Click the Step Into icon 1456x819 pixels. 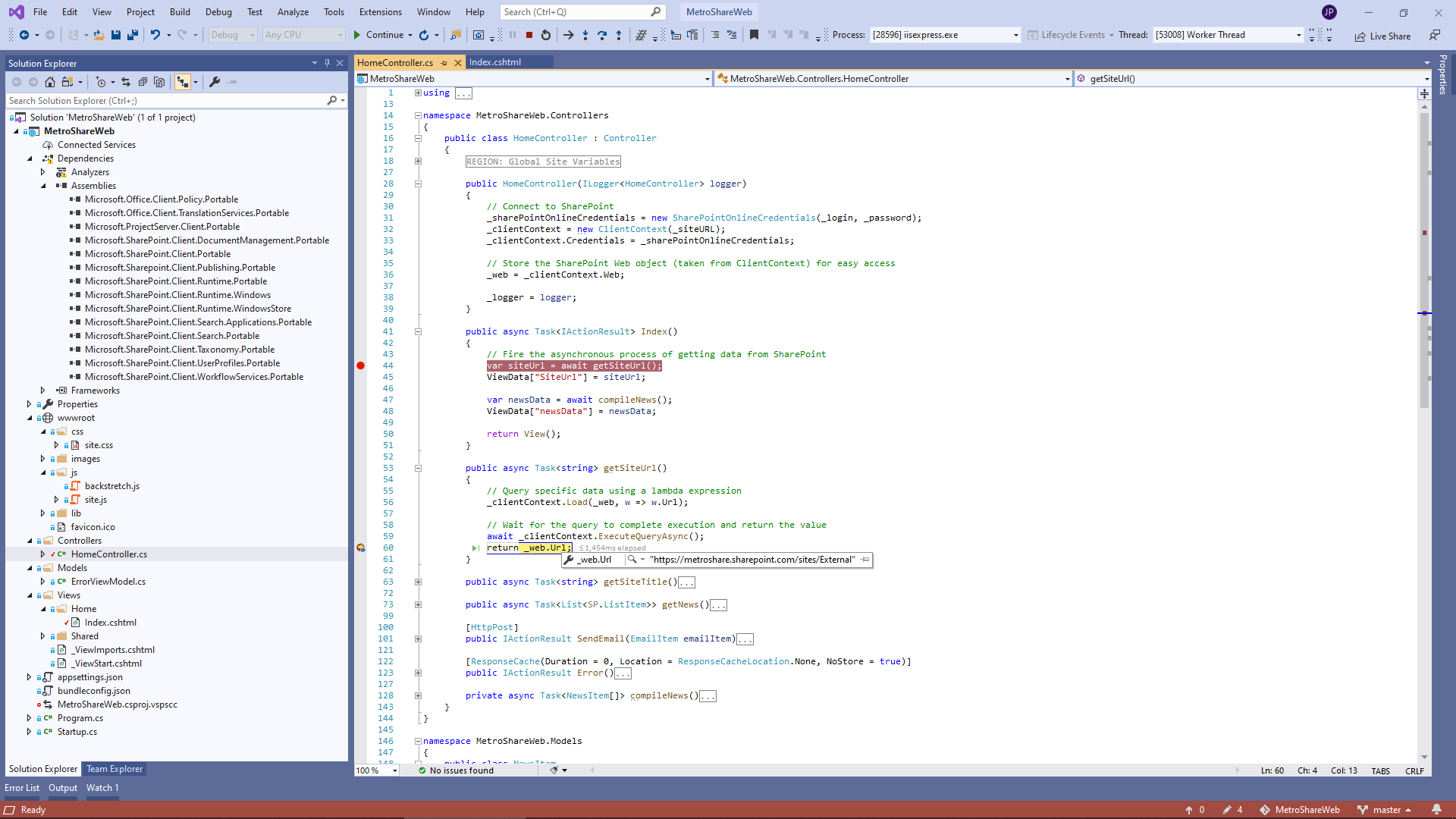(x=585, y=35)
